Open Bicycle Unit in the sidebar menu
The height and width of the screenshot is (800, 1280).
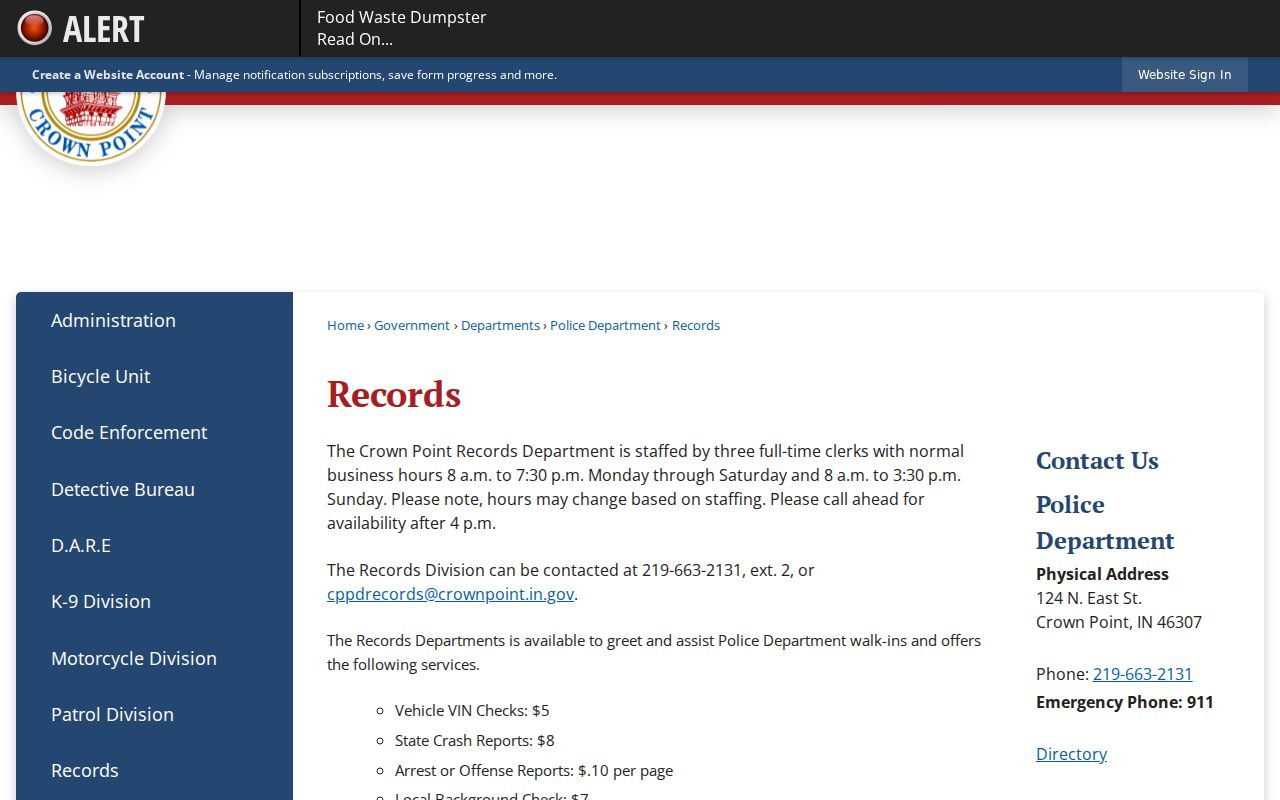tap(154, 376)
